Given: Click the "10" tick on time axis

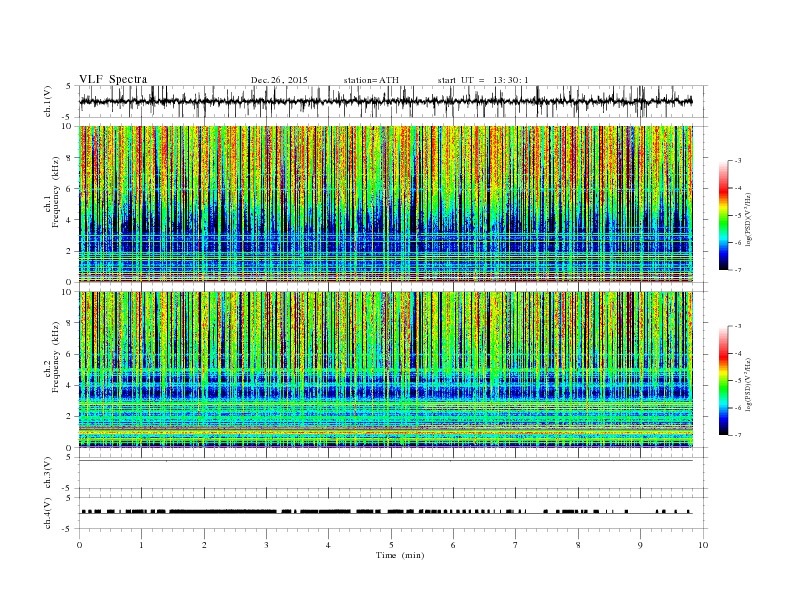Looking at the screenshot, I should pos(703,545).
